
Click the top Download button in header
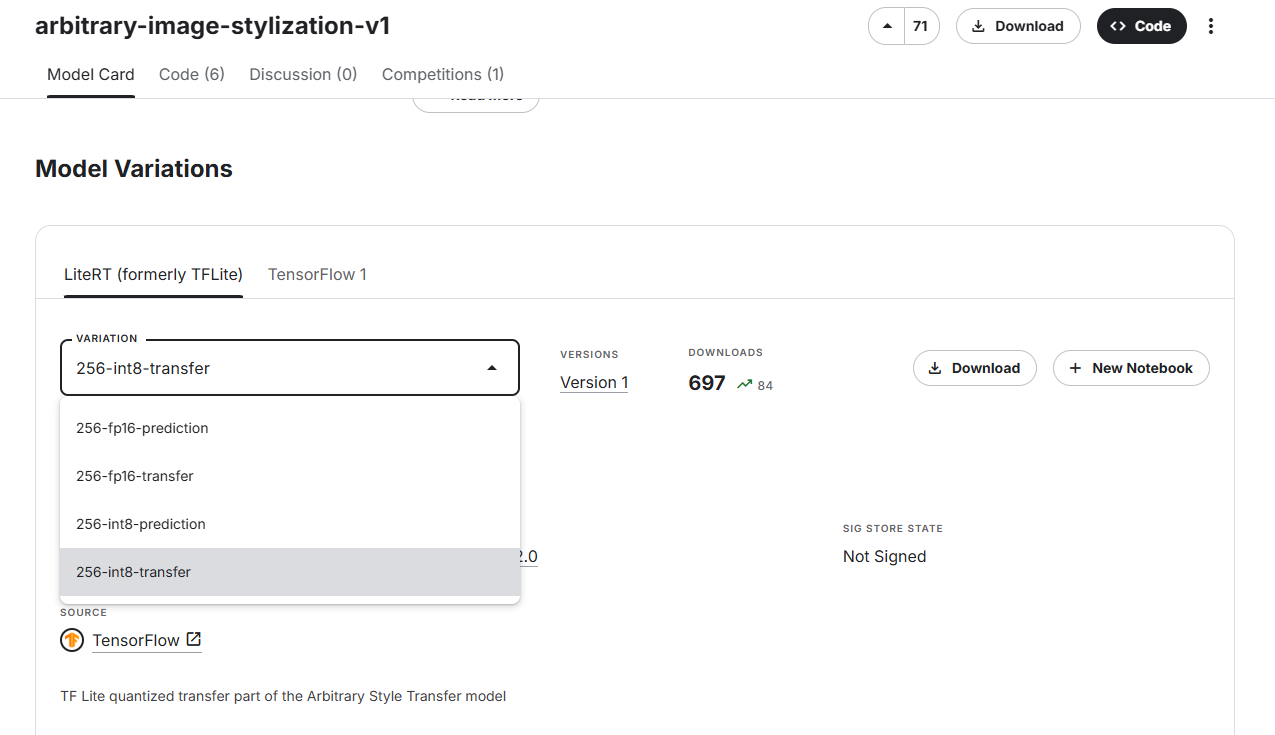tap(1018, 26)
